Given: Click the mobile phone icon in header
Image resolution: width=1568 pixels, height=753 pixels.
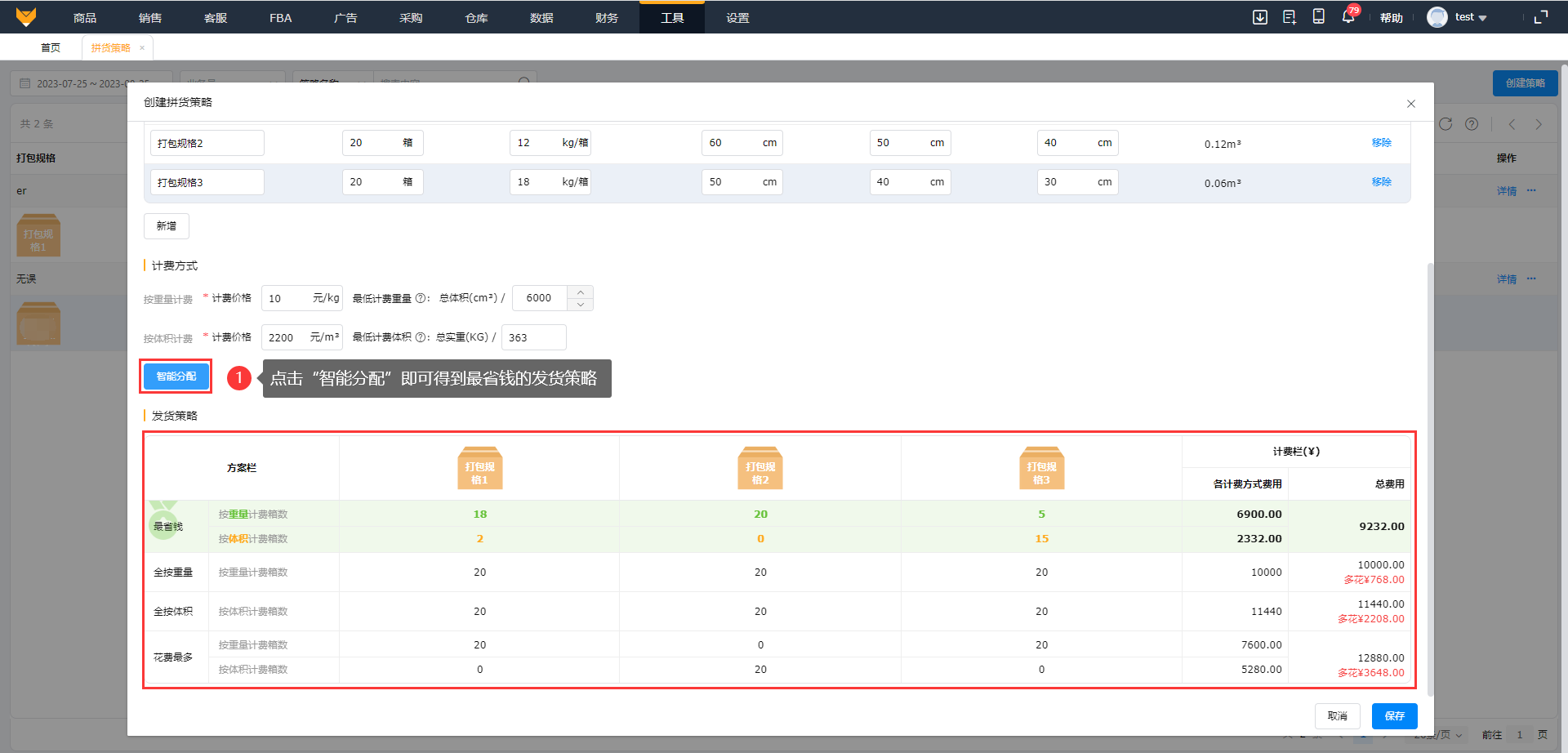Looking at the screenshot, I should (x=1318, y=17).
